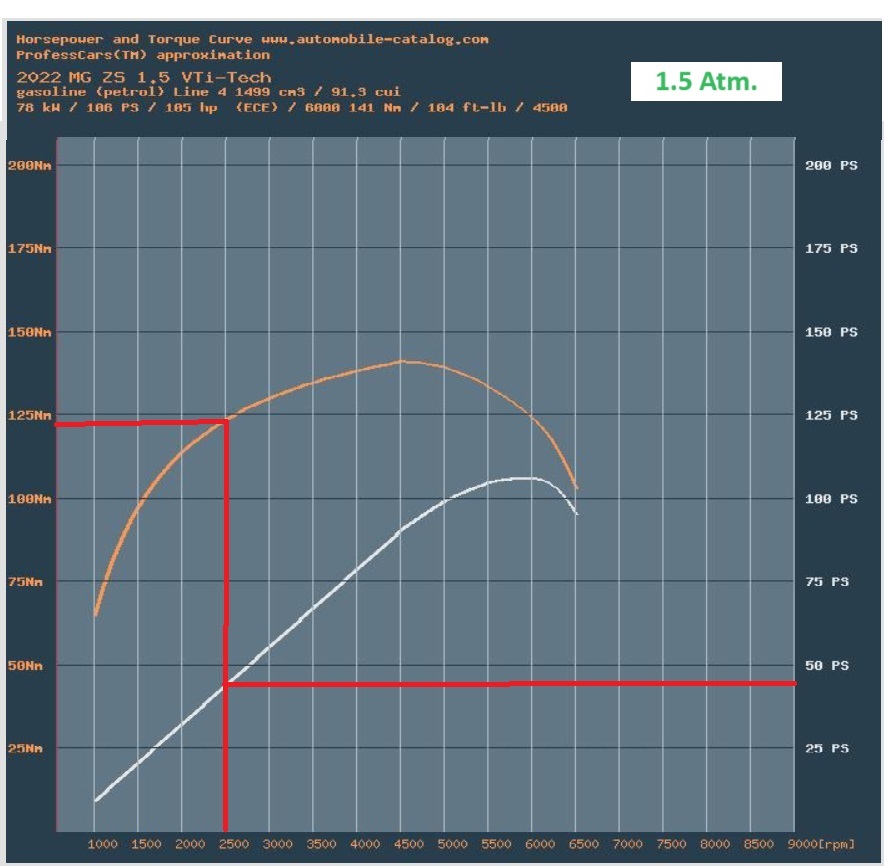Click the '200 PS' power axis label

(831, 165)
